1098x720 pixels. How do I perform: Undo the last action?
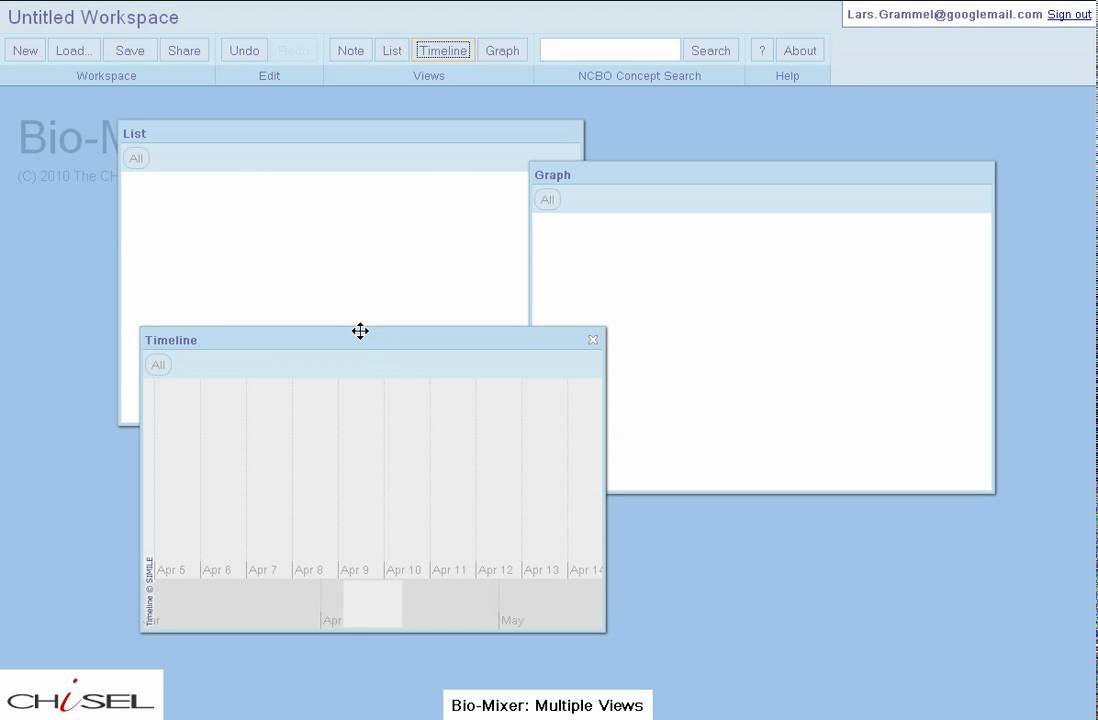tap(244, 50)
